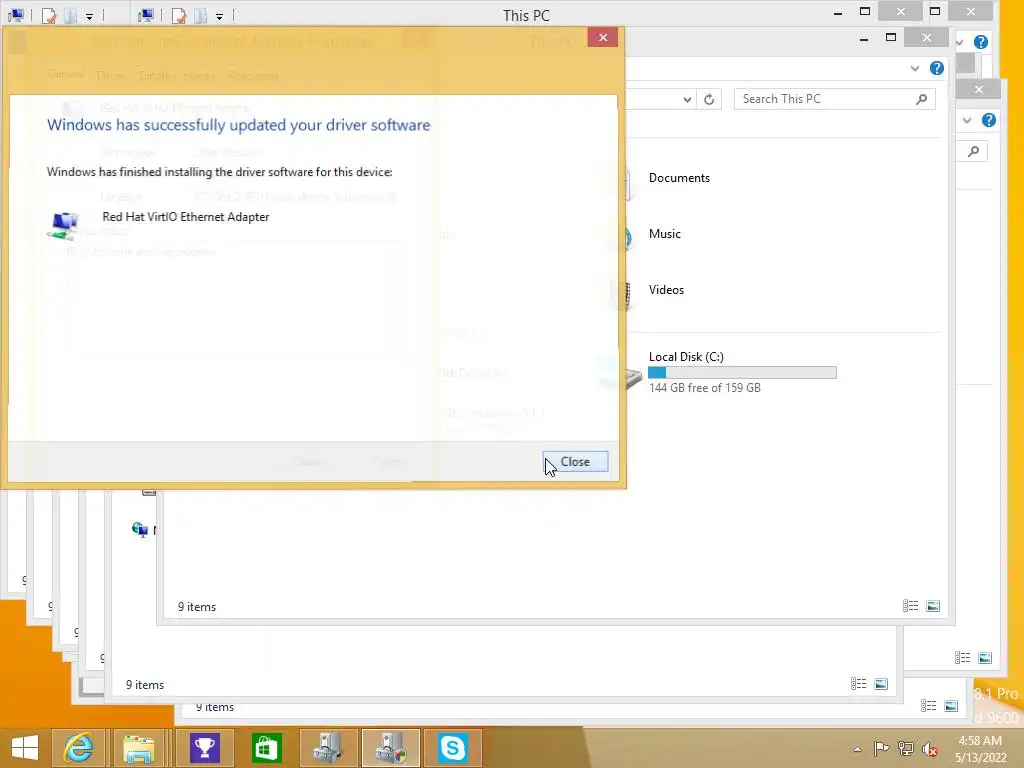Open the Windows Store from taskbar
The image size is (1024, 768).
click(x=266, y=748)
